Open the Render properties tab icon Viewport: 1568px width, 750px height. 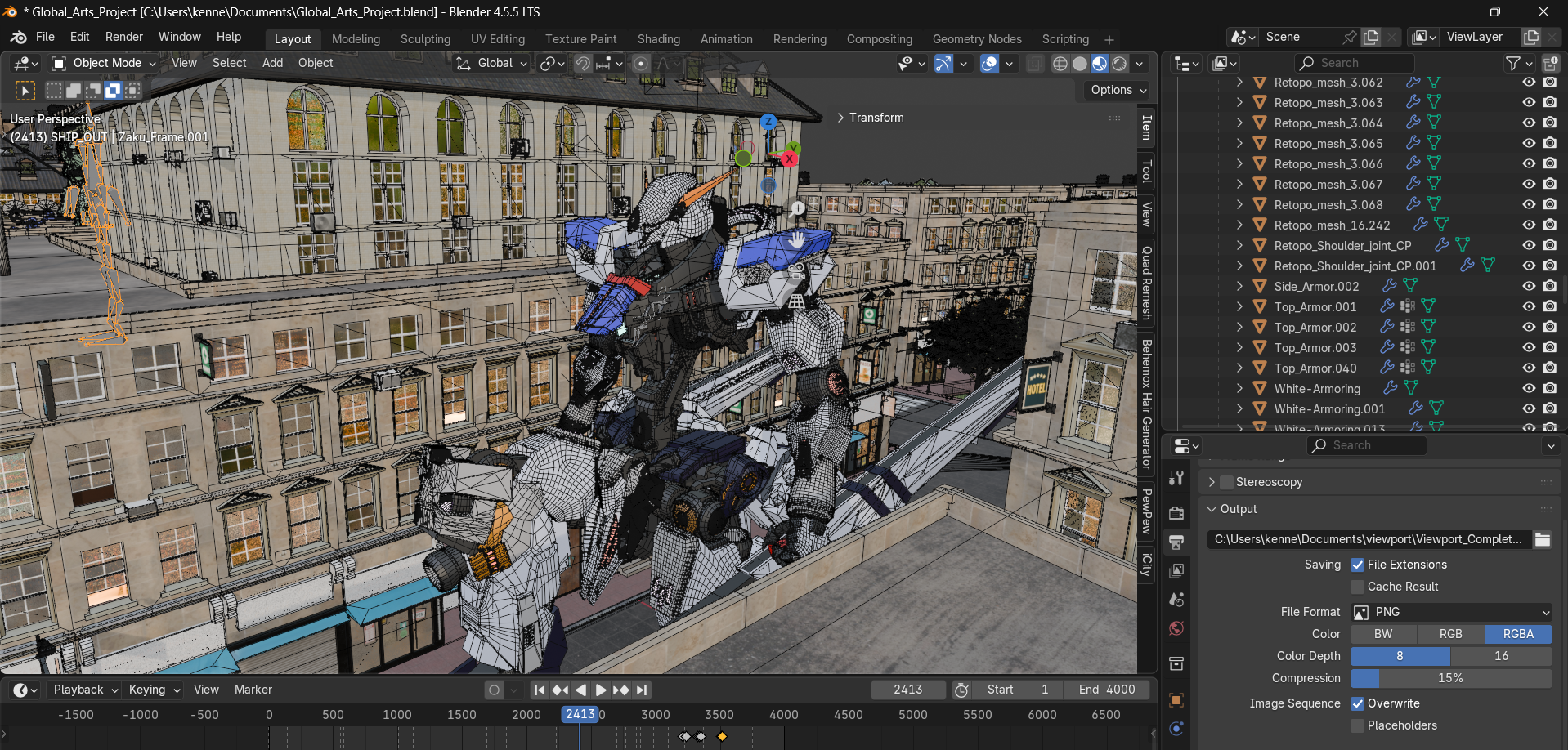point(1176,513)
